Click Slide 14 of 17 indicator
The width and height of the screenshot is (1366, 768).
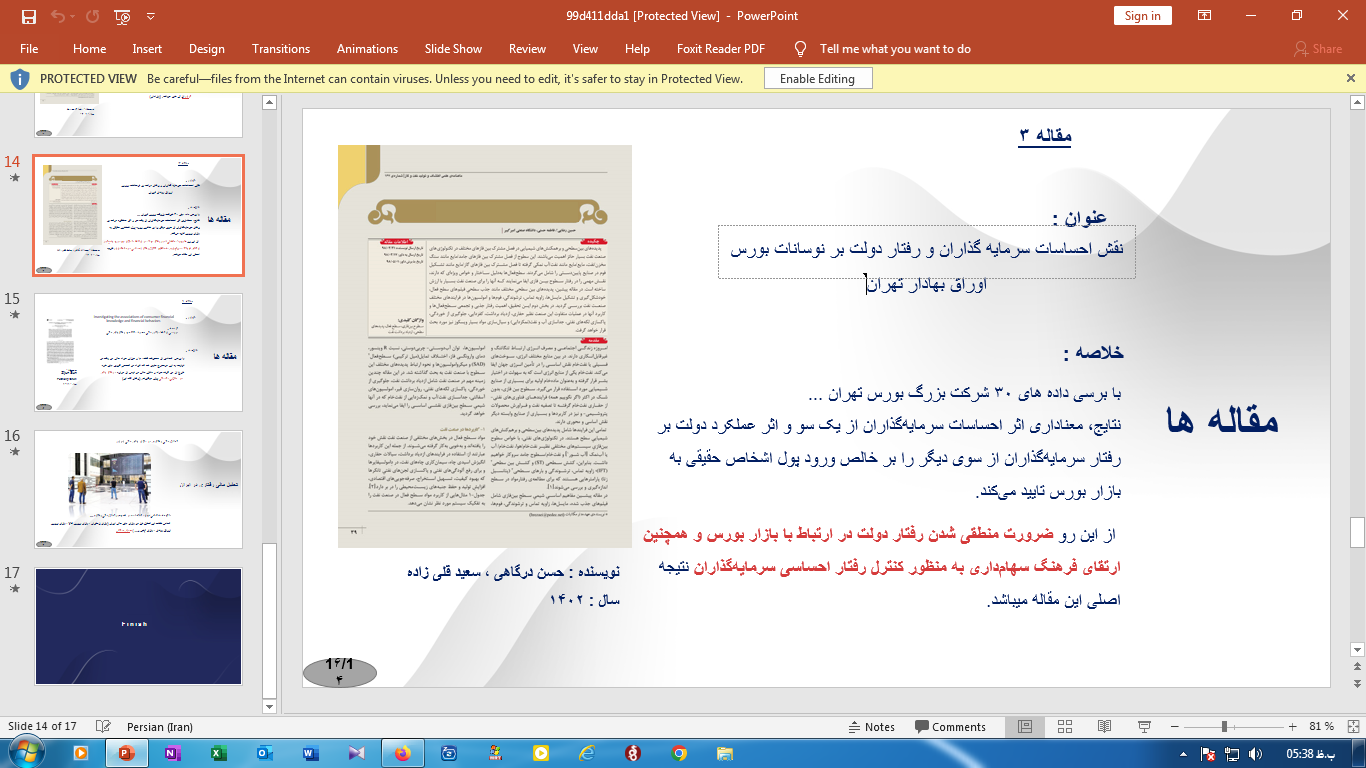click(x=42, y=727)
